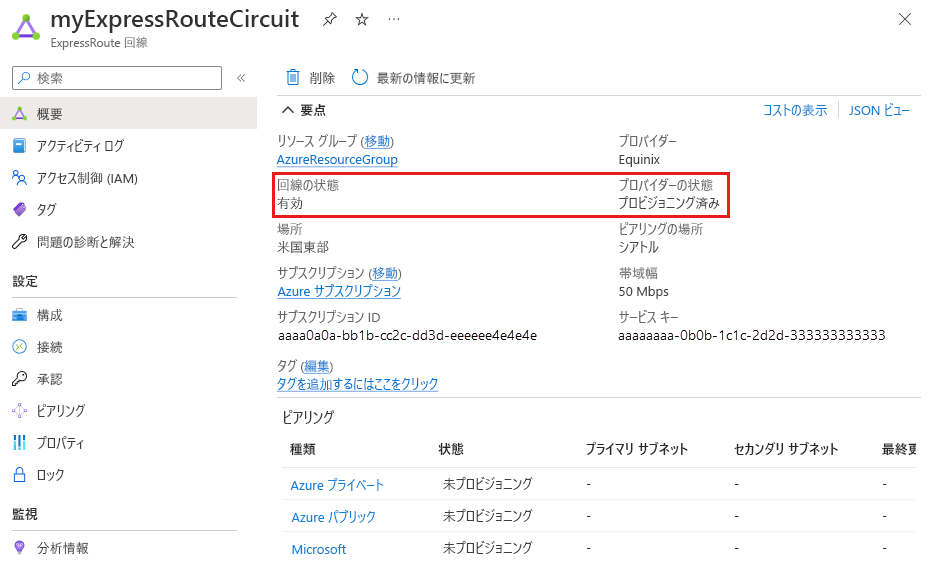Click the 概要 triangle icon
942x561 pixels.
tap(19, 114)
